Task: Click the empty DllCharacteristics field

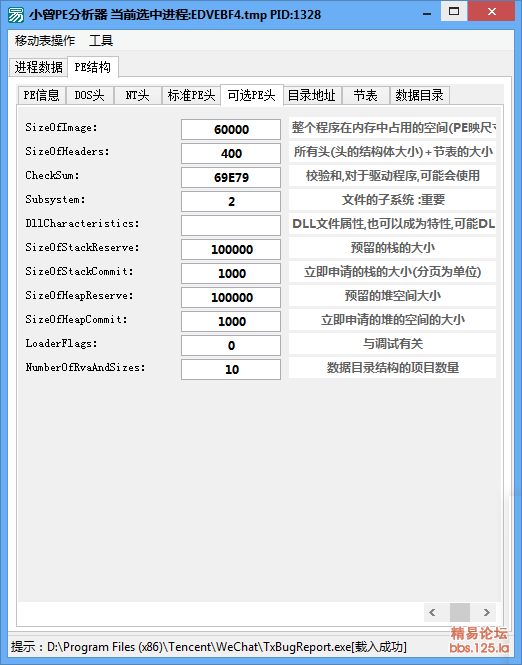Action: (231, 225)
